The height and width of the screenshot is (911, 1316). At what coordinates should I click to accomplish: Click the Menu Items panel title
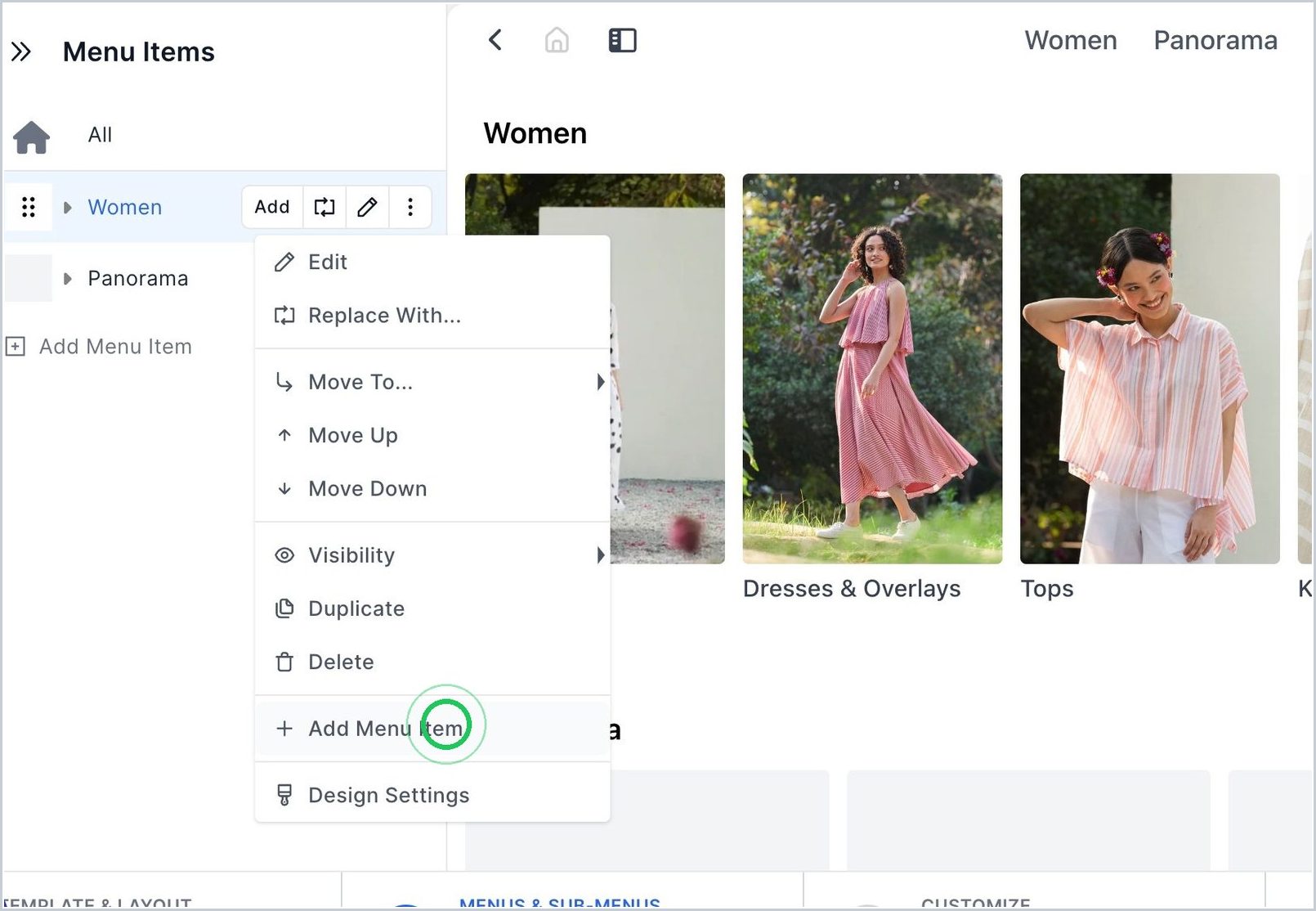pyautogui.click(x=139, y=52)
